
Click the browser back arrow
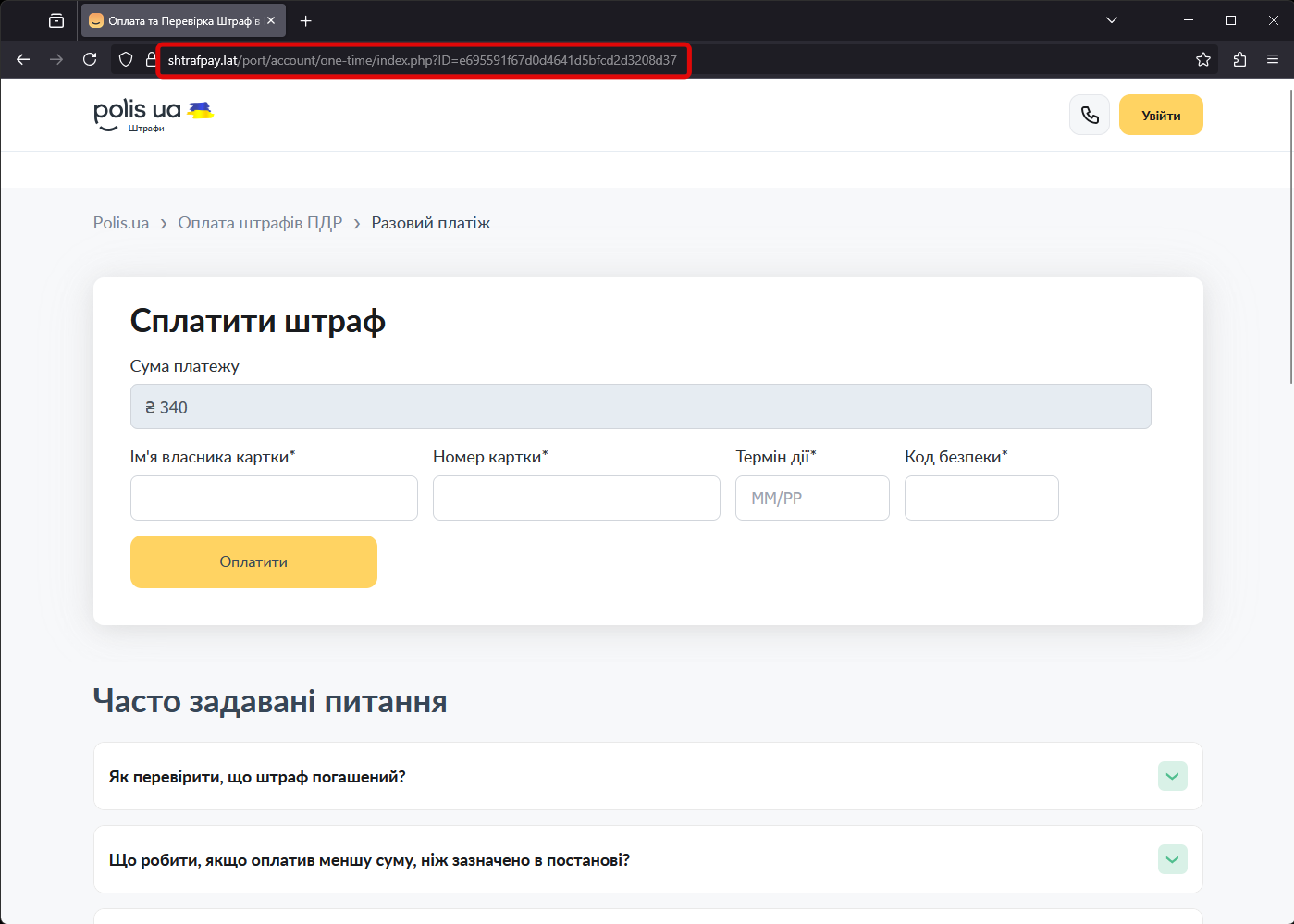click(23, 59)
